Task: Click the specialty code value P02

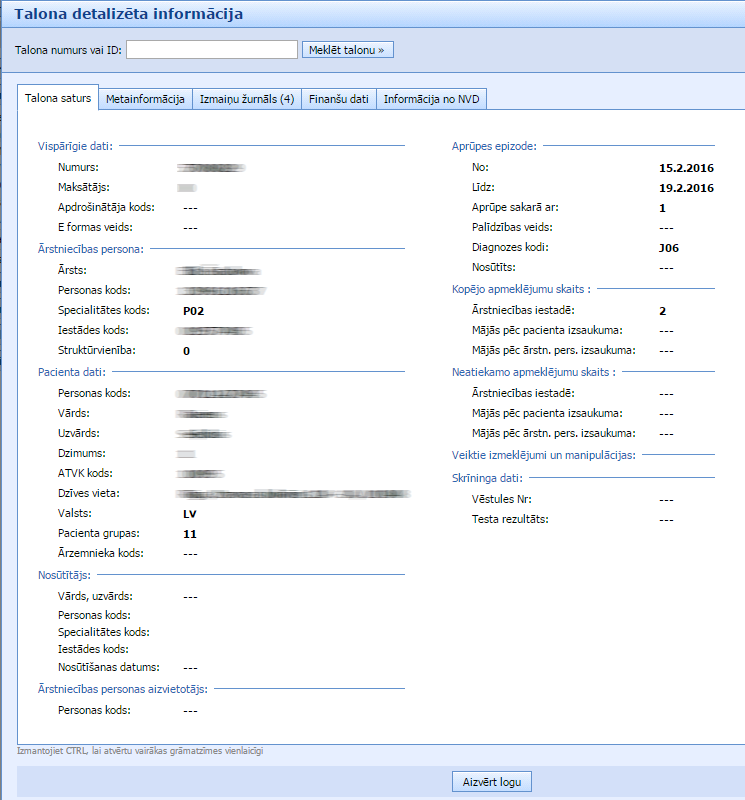Action: pyautogui.click(x=193, y=311)
